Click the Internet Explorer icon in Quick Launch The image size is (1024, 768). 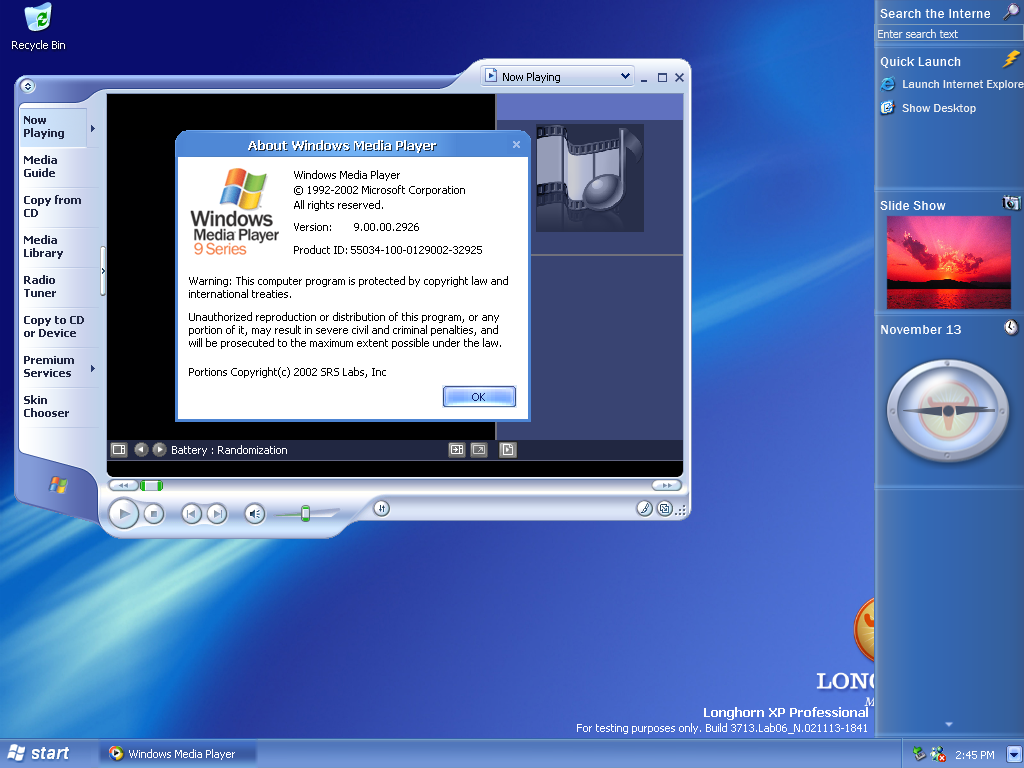pyautogui.click(x=888, y=84)
